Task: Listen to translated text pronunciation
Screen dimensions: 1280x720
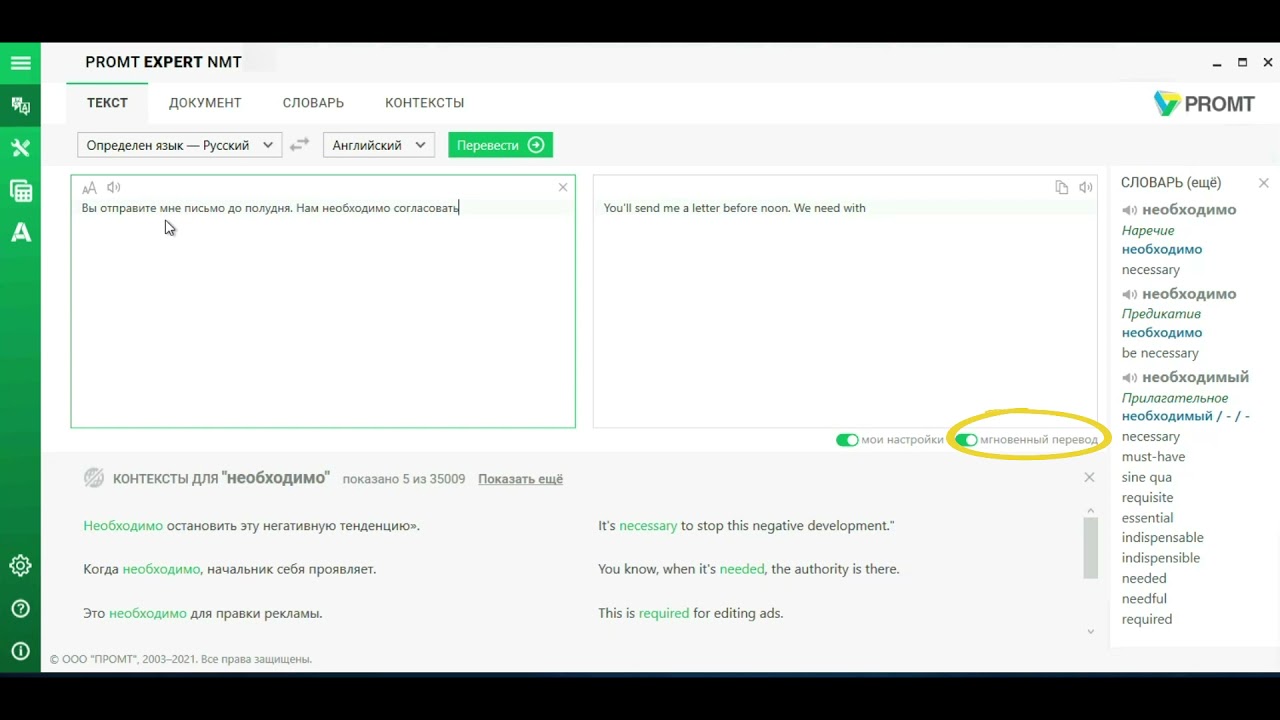Action: [x=1086, y=187]
